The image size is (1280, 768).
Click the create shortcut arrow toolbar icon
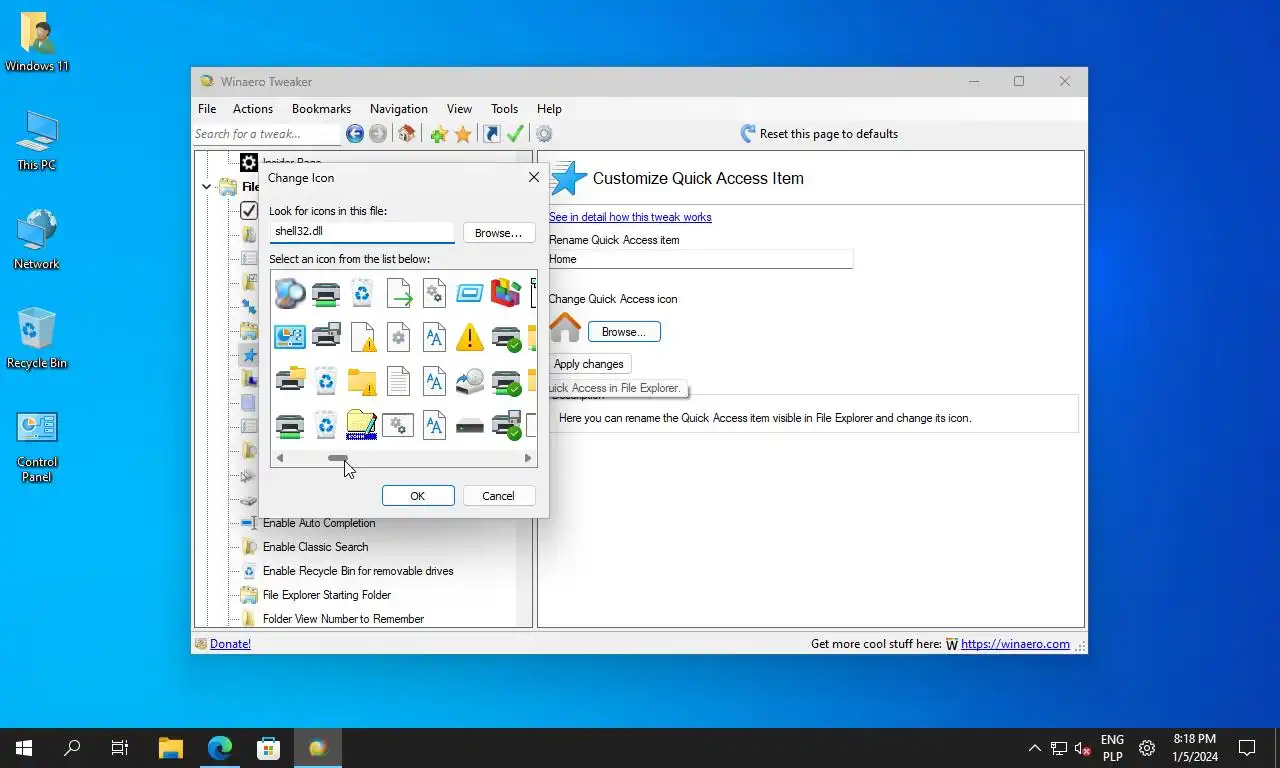(491, 134)
